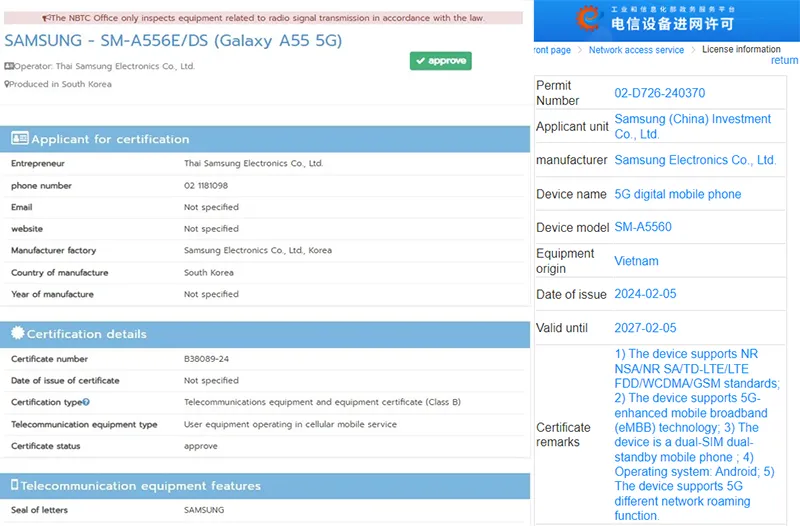Click valid until date 2027-02-05
The height and width of the screenshot is (526, 800).
(x=645, y=328)
